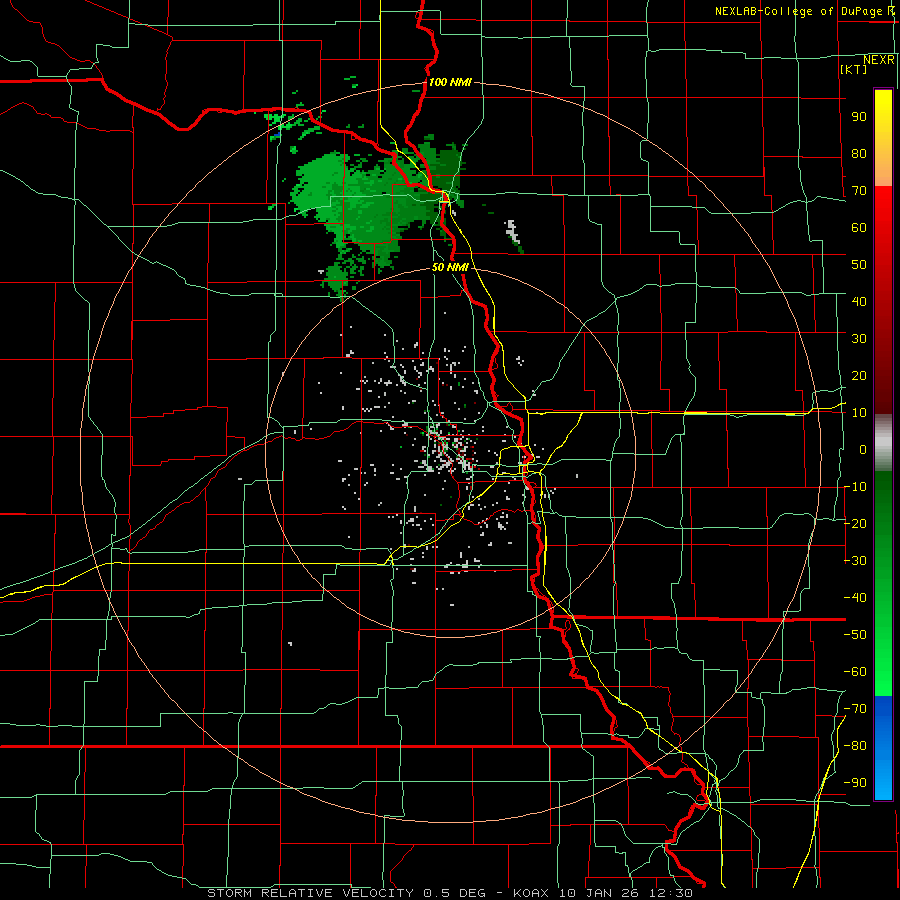Click the Storm Relative Velocity caption at bottom
The width and height of the screenshot is (900, 900).
[449, 893]
